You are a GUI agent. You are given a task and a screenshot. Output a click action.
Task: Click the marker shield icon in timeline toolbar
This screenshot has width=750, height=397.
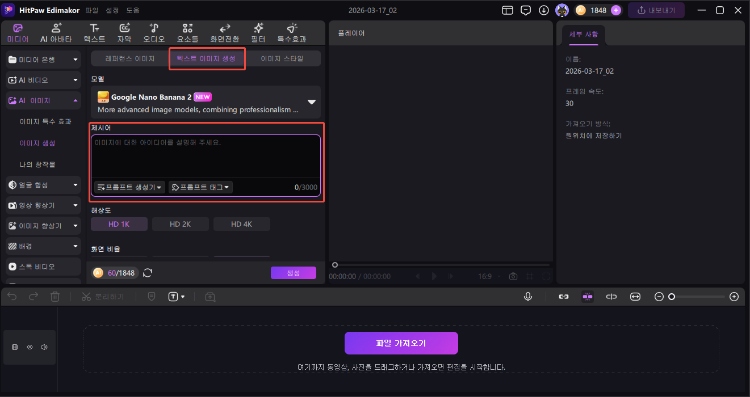(151, 297)
